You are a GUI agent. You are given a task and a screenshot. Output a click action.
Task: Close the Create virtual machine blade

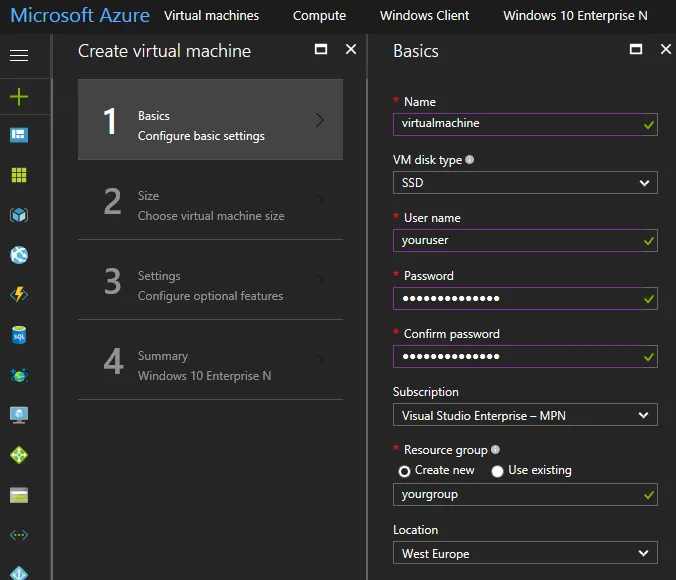point(351,49)
